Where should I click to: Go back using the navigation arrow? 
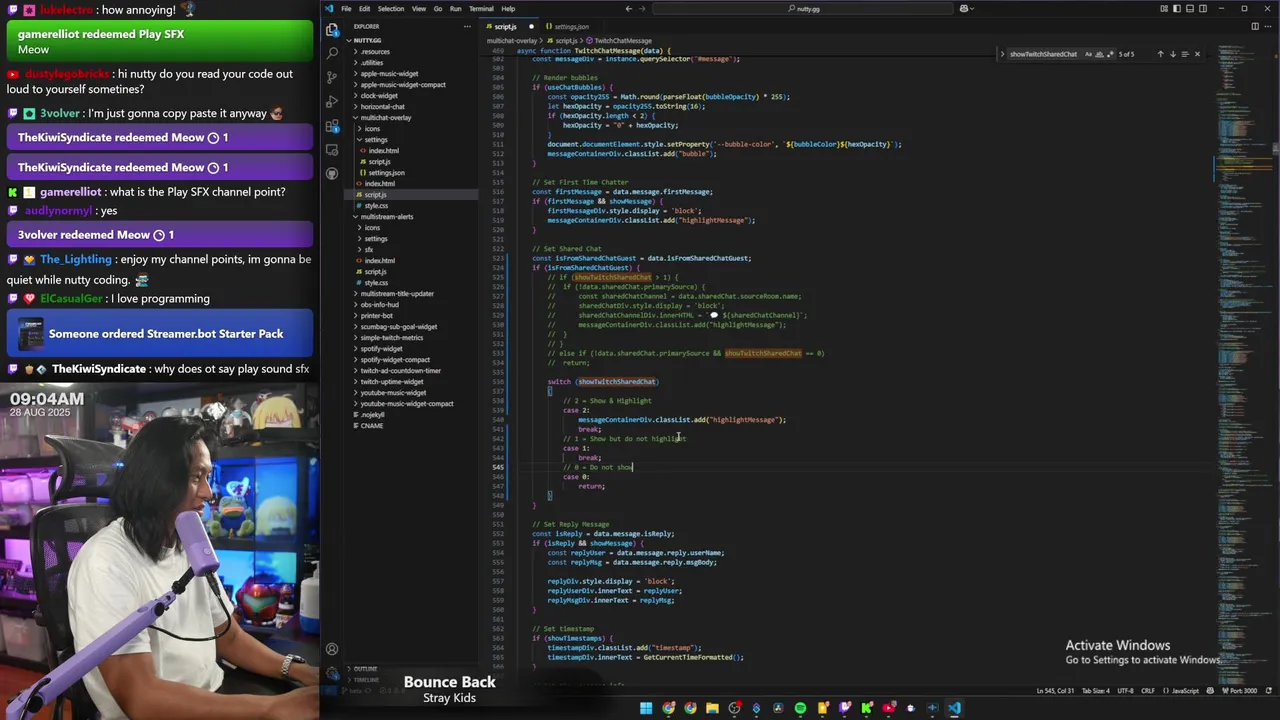(x=628, y=8)
